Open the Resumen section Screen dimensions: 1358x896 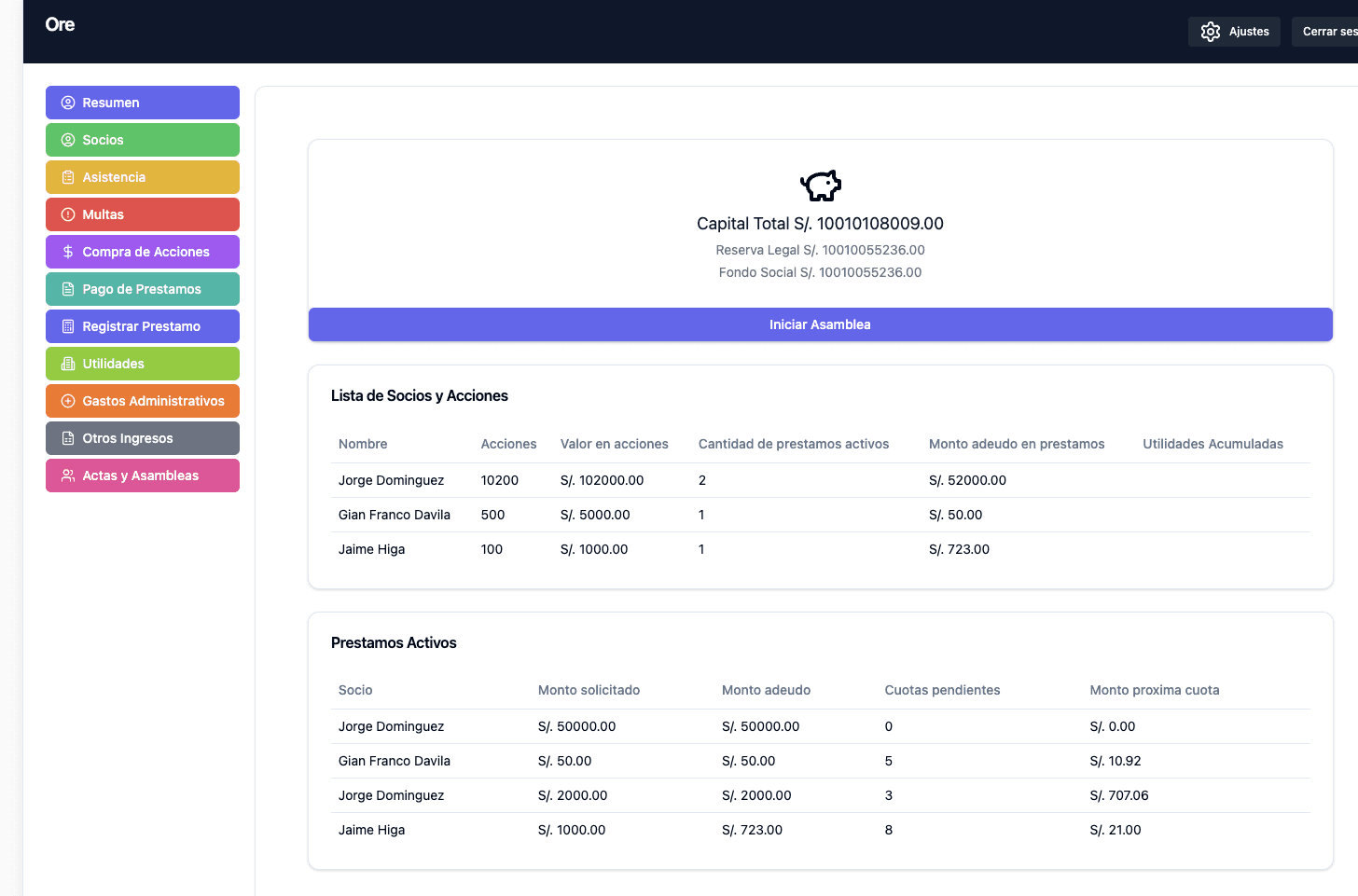[143, 103]
